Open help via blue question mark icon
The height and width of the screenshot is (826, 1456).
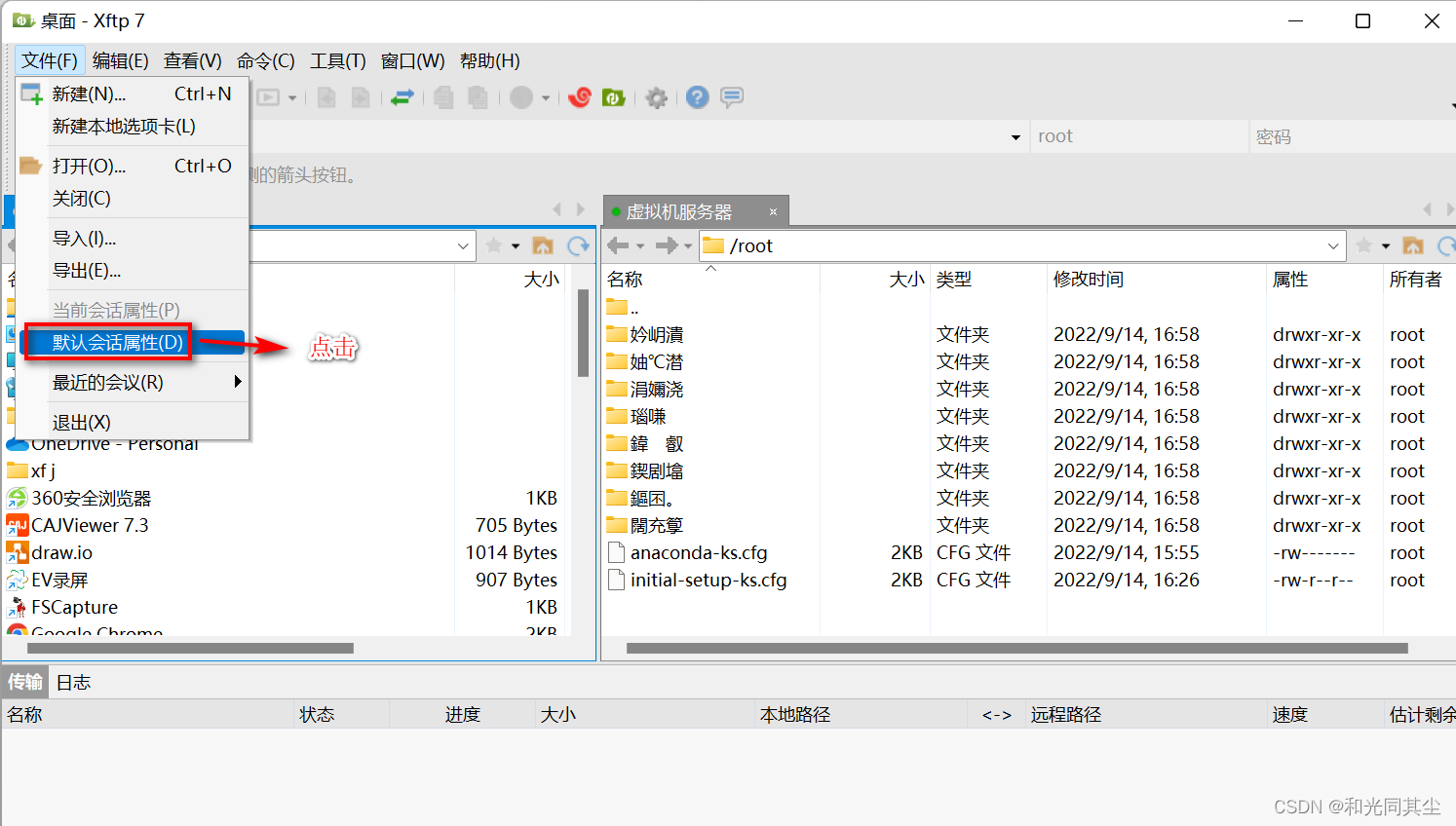click(x=697, y=97)
